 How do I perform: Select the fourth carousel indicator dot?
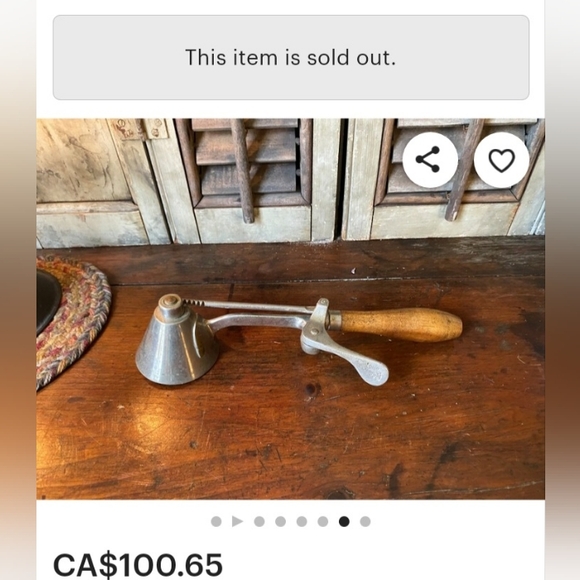coord(280,522)
